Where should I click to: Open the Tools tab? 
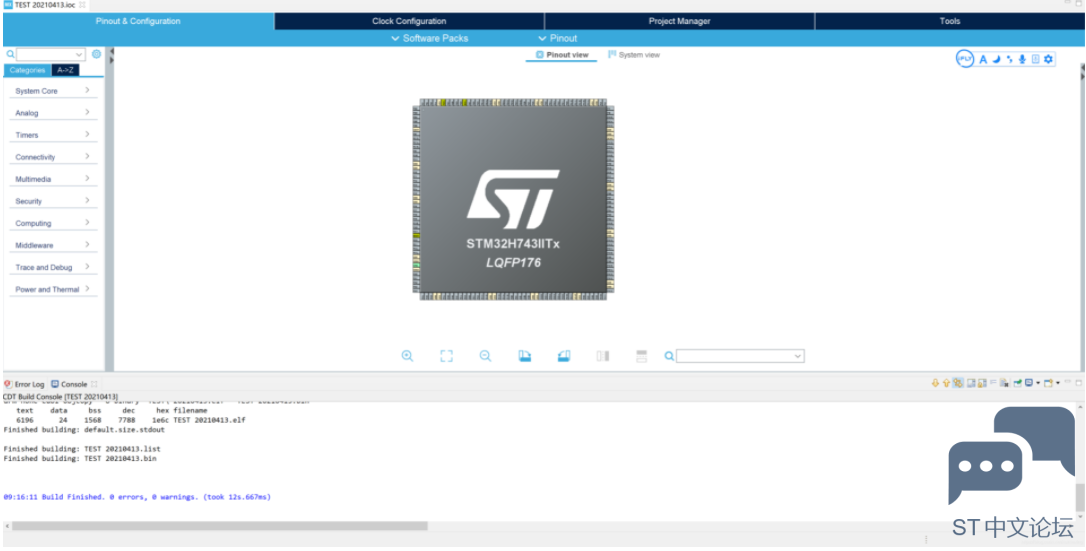(950, 21)
